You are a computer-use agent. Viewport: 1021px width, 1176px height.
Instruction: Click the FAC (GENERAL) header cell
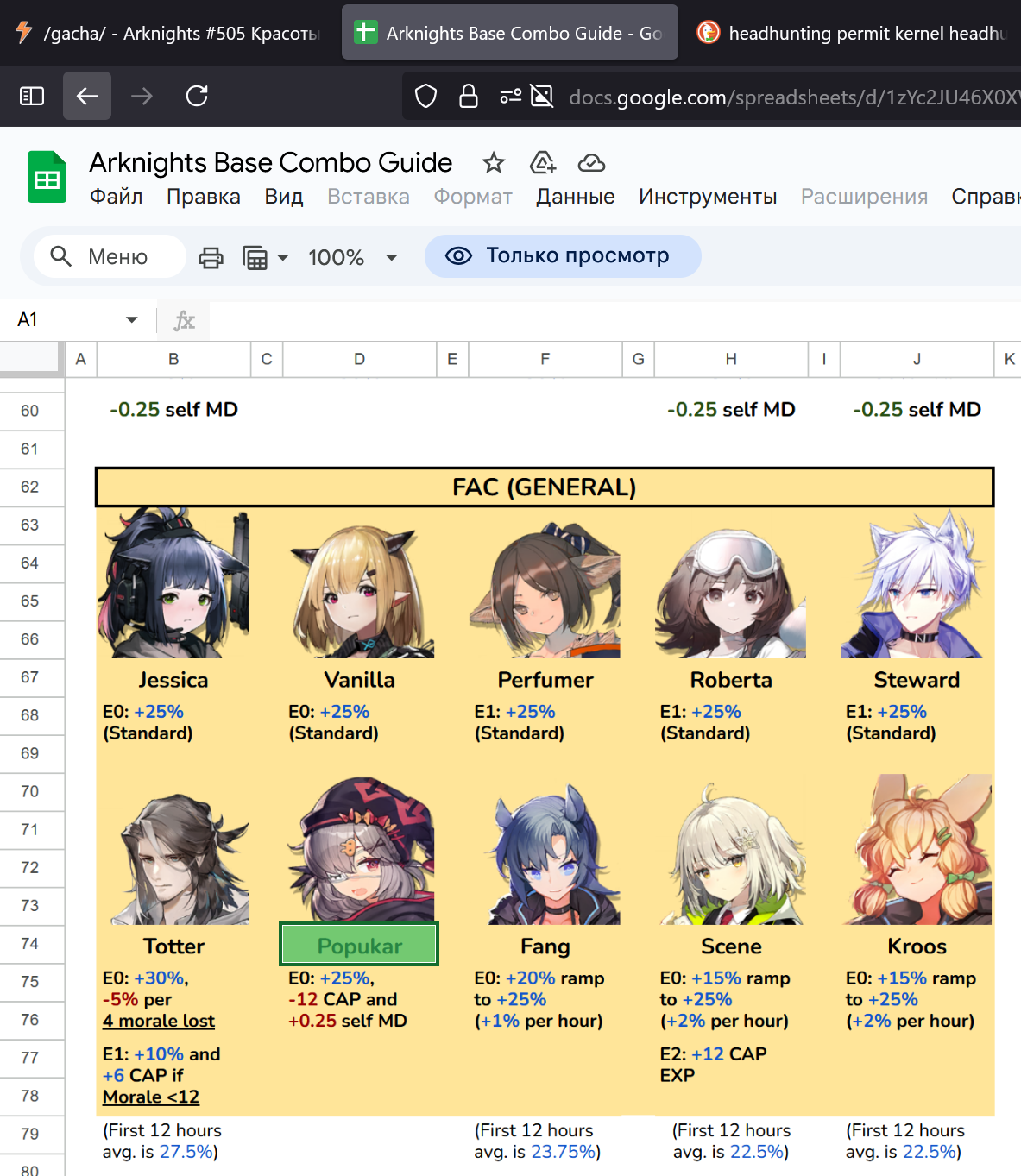click(545, 487)
